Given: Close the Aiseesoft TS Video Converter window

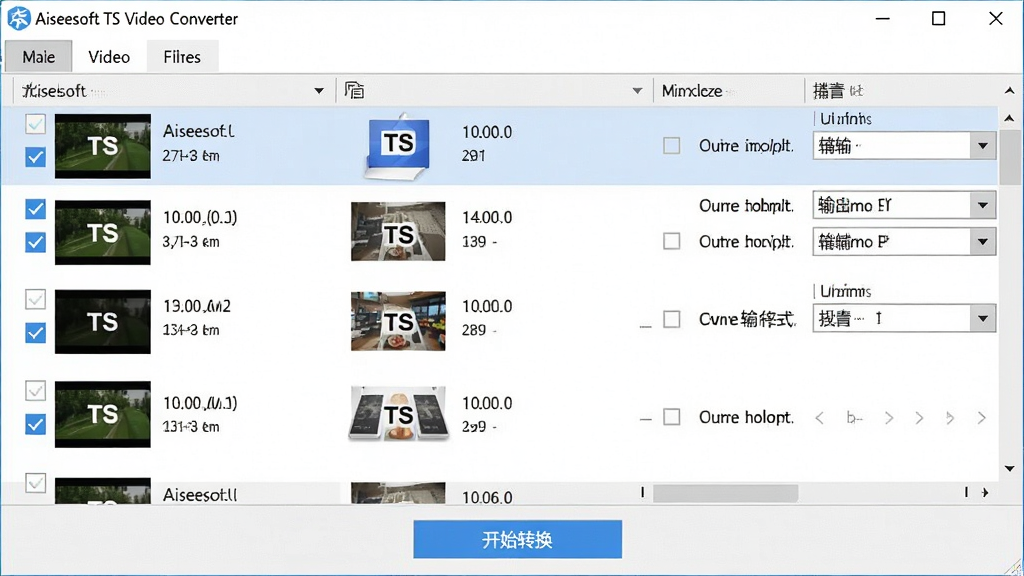Looking at the screenshot, I should coord(995,18).
